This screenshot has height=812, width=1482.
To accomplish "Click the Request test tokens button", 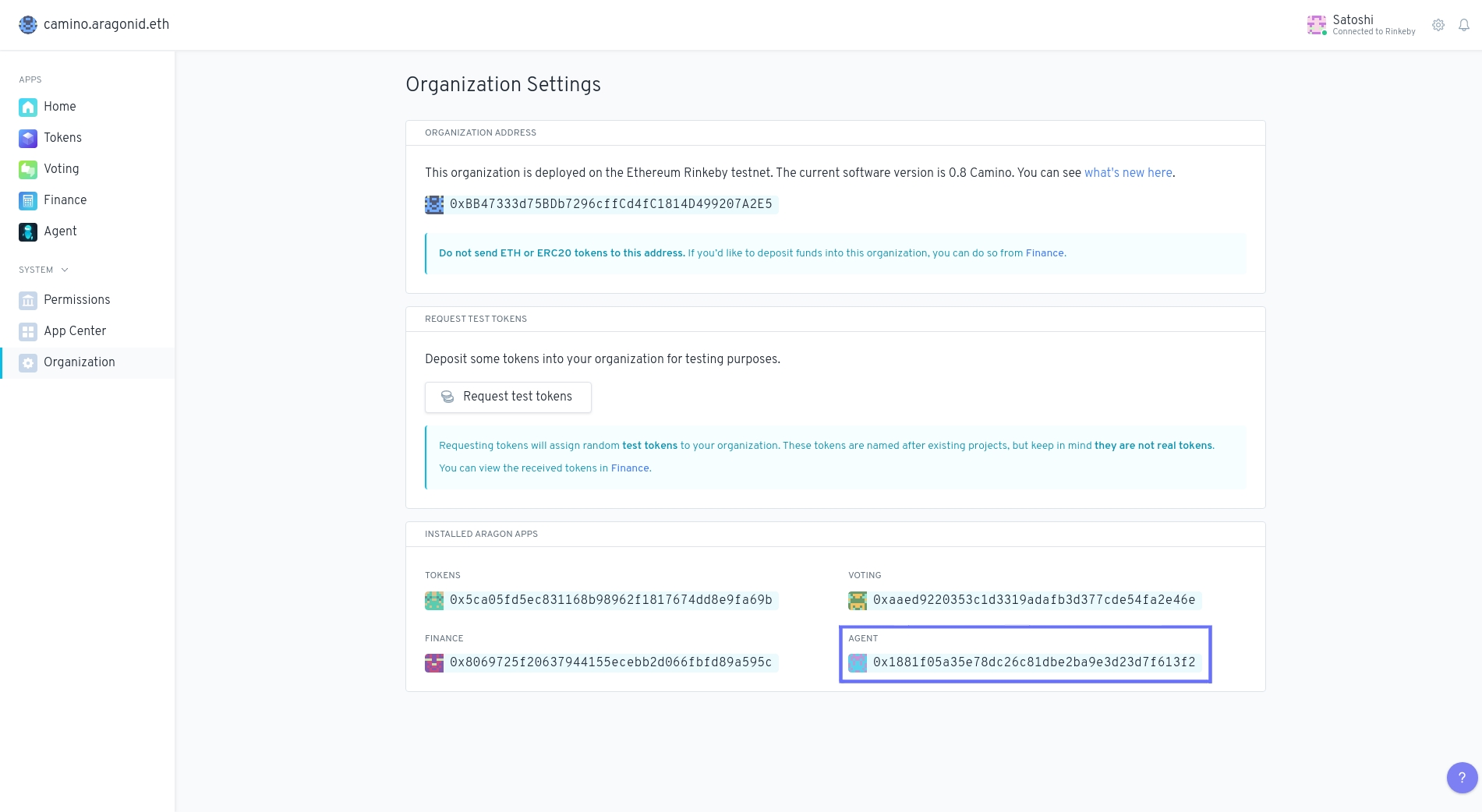I will tap(508, 397).
